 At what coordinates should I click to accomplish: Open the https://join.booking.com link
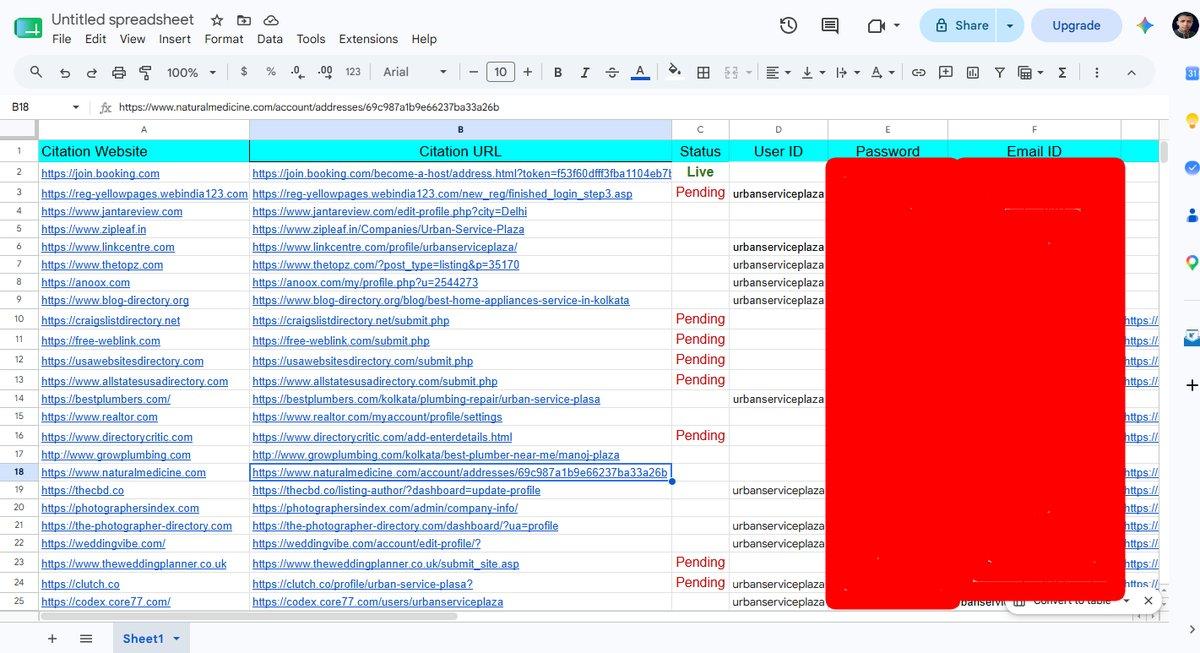pyautogui.click(x=101, y=174)
